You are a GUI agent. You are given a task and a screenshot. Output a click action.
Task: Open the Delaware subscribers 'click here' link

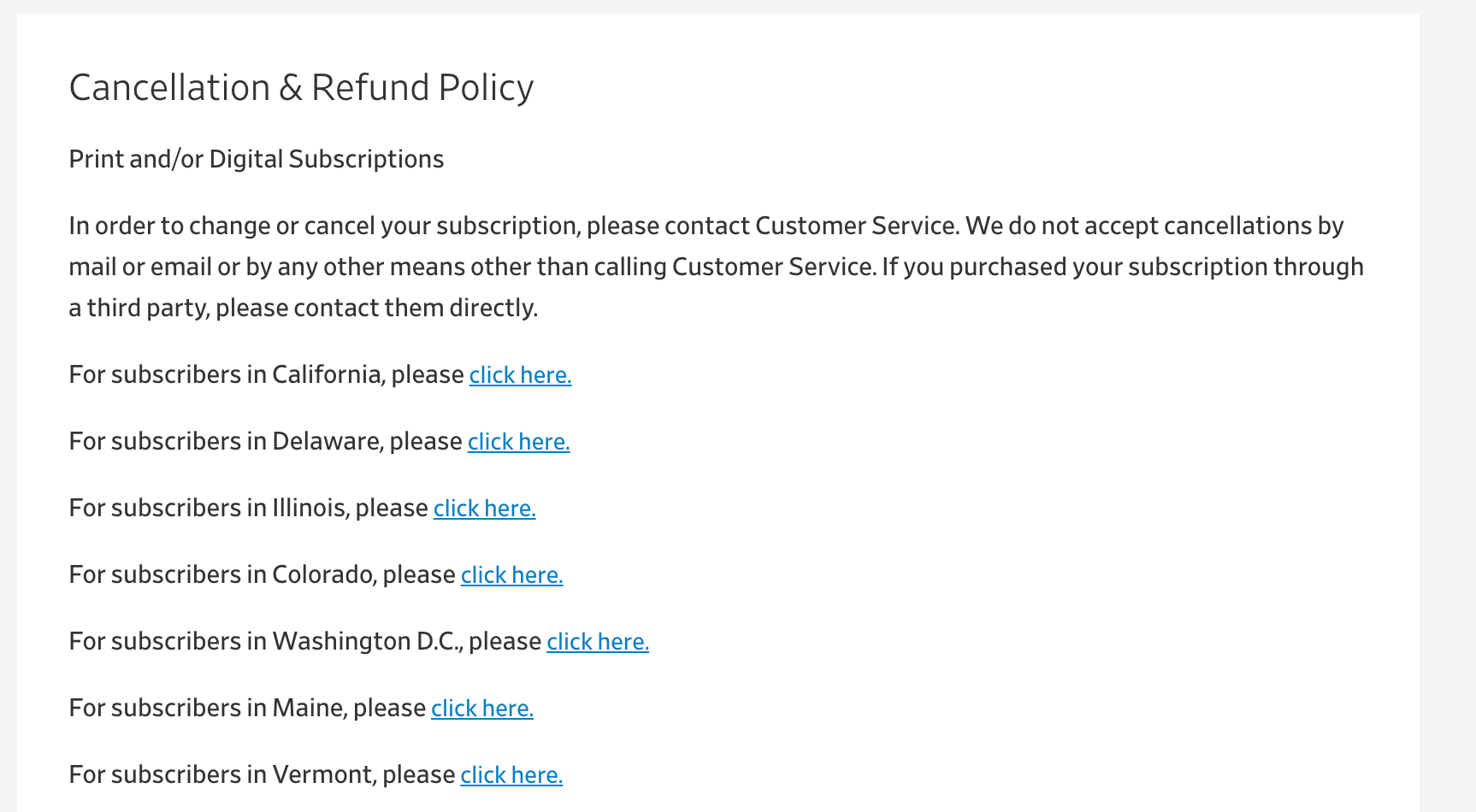[518, 442]
